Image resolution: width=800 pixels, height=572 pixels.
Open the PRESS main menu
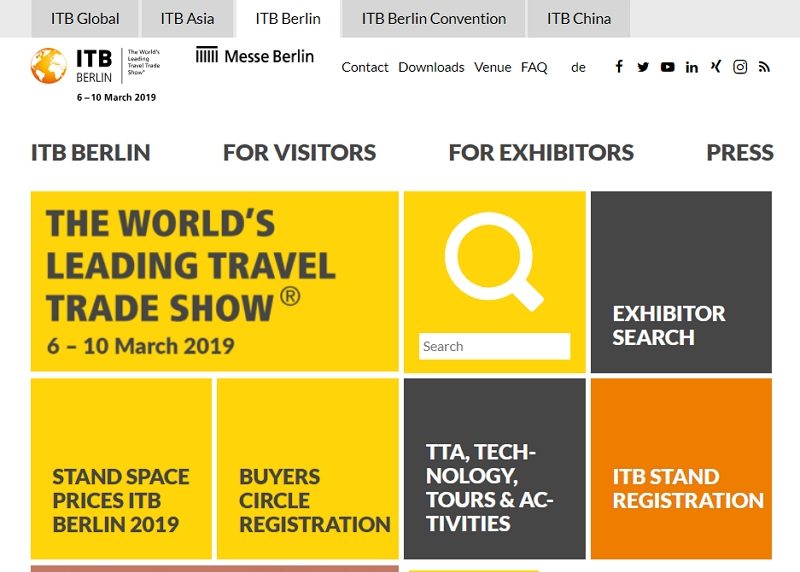click(x=740, y=153)
